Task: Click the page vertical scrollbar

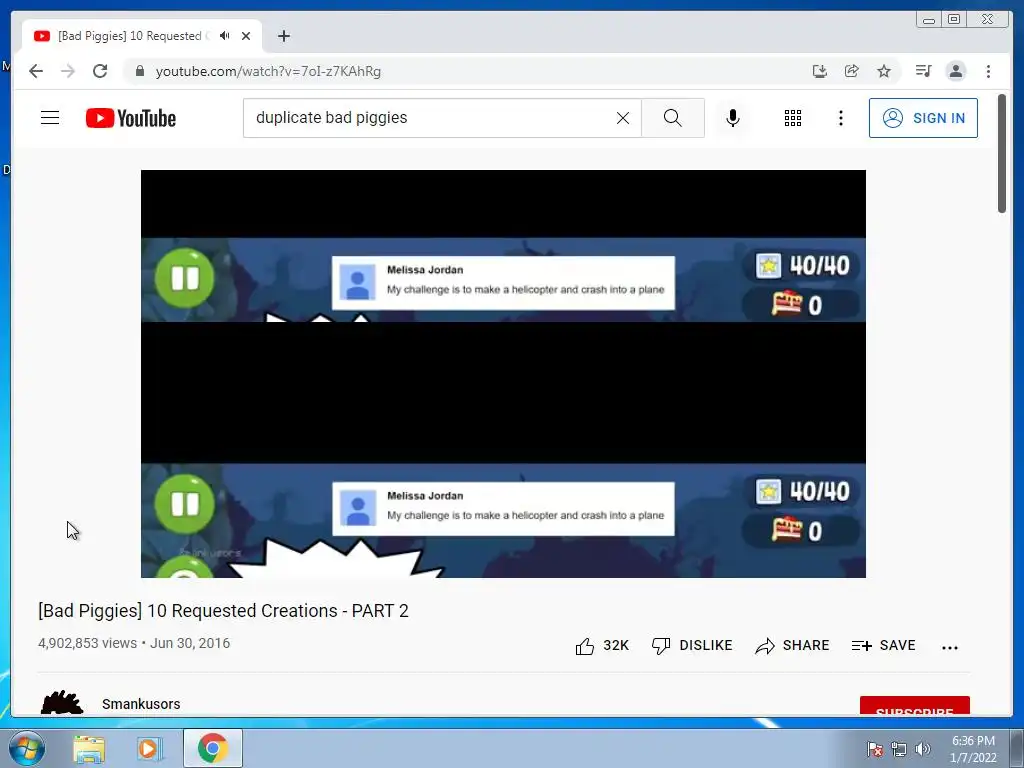Action: coord(1002,153)
